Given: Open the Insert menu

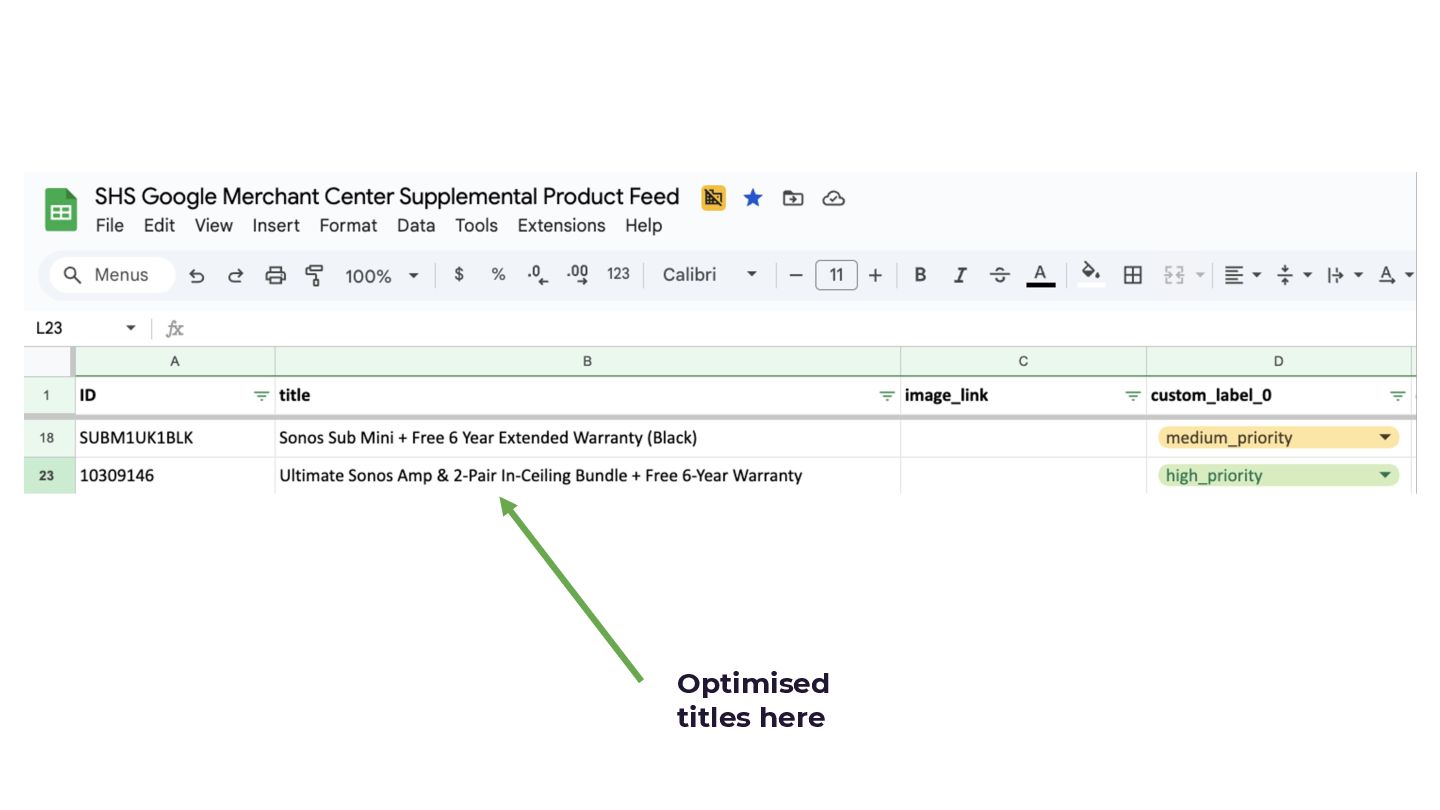Looking at the screenshot, I should coord(276,226).
